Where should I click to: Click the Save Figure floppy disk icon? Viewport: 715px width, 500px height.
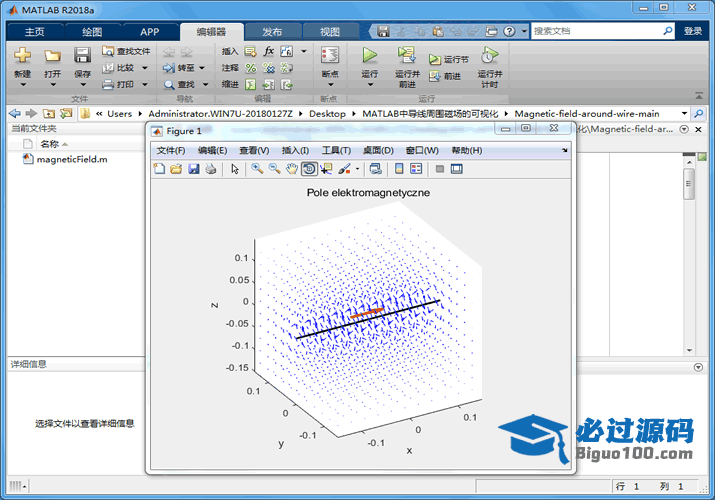pos(193,169)
